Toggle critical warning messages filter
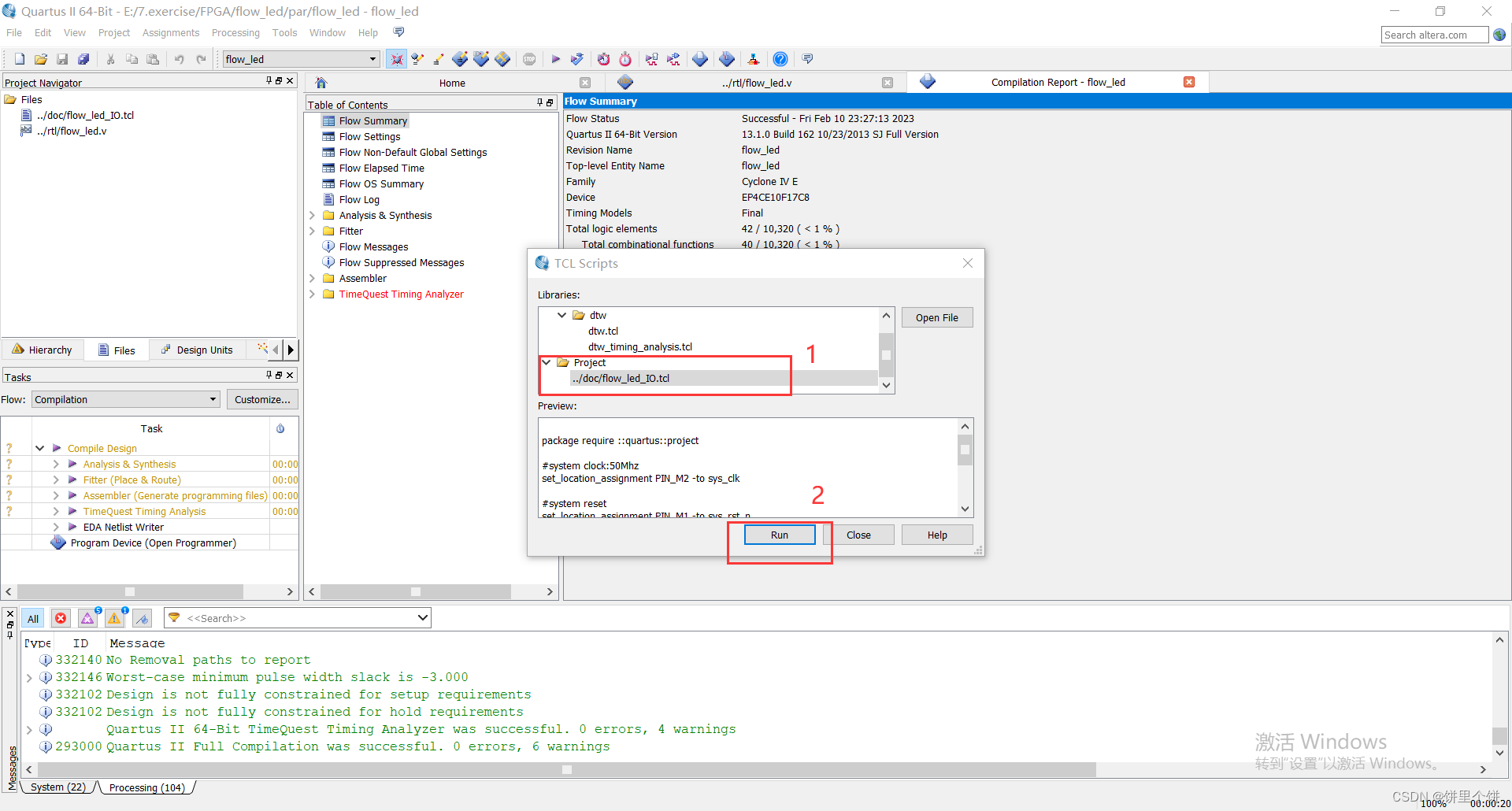The height and width of the screenshot is (811, 1512). coord(87,619)
